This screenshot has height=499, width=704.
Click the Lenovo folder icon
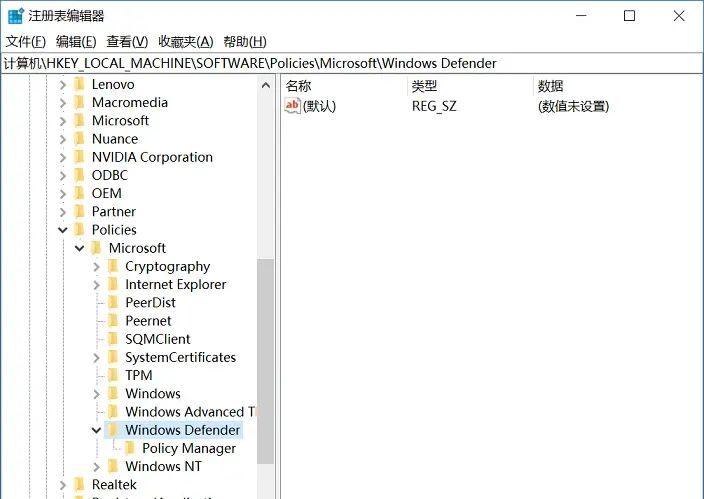click(79, 84)
